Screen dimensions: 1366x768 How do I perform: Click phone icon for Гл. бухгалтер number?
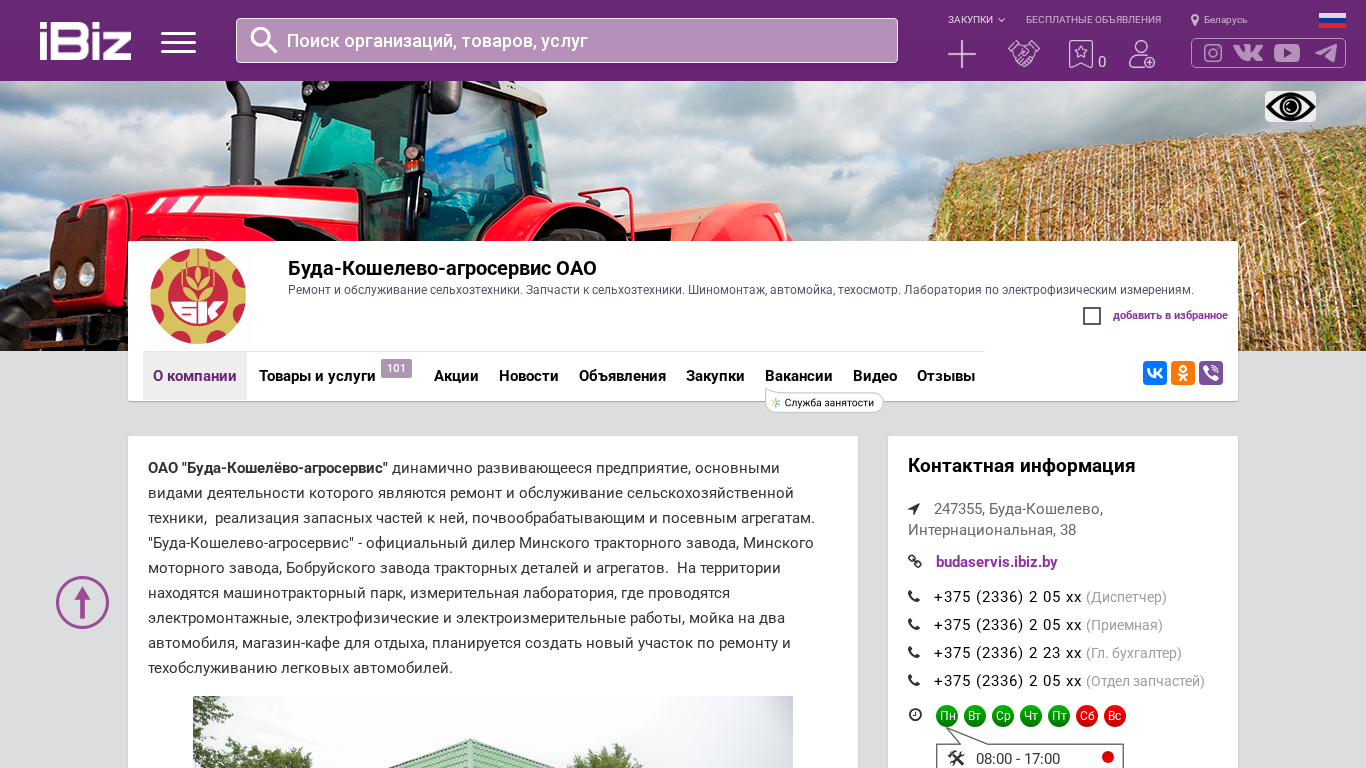[914, 653]
